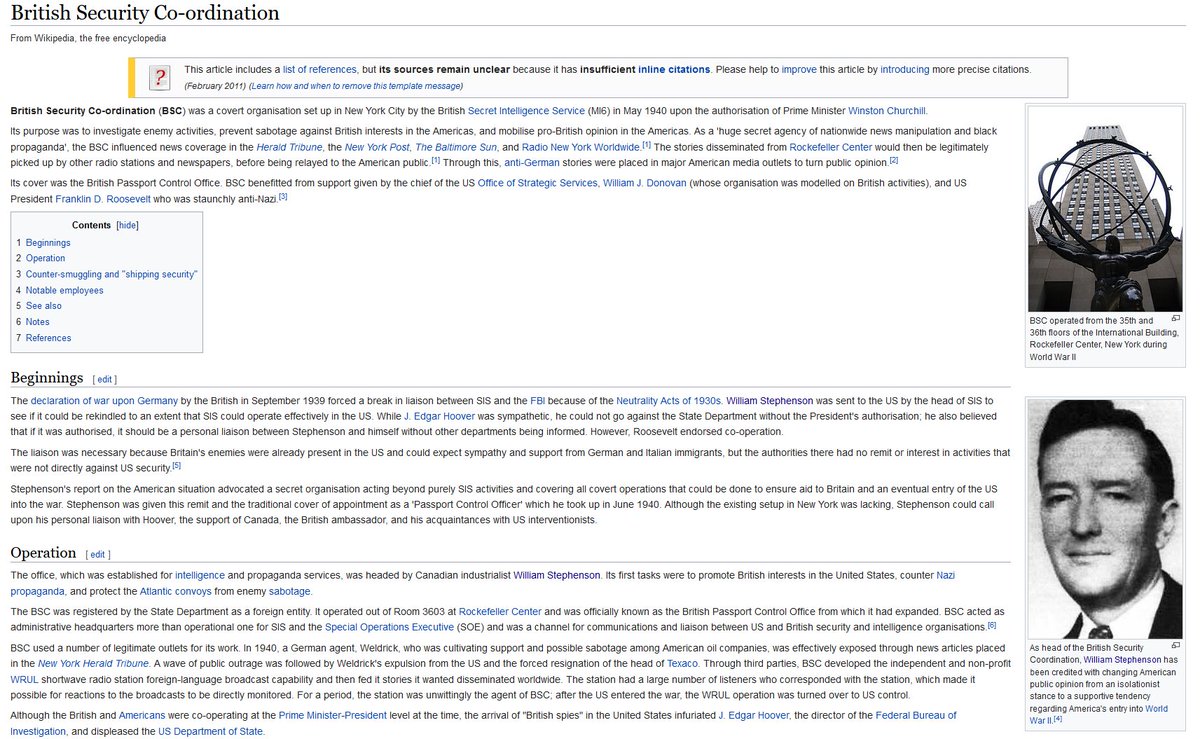This screenshot has width=1200, height=739.
Task: Open the Neutrality Acts of 1930s link
Action: (669, 400)
